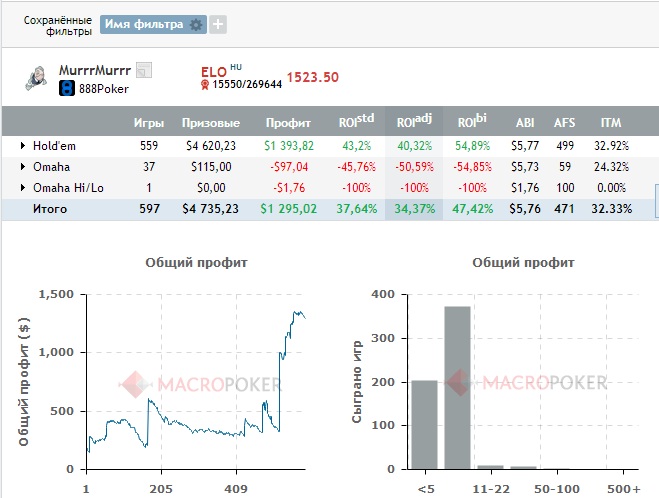This screenshot has width=659, height=498.
Task: Sort by the AFS column header
Action: pos(564,123)
